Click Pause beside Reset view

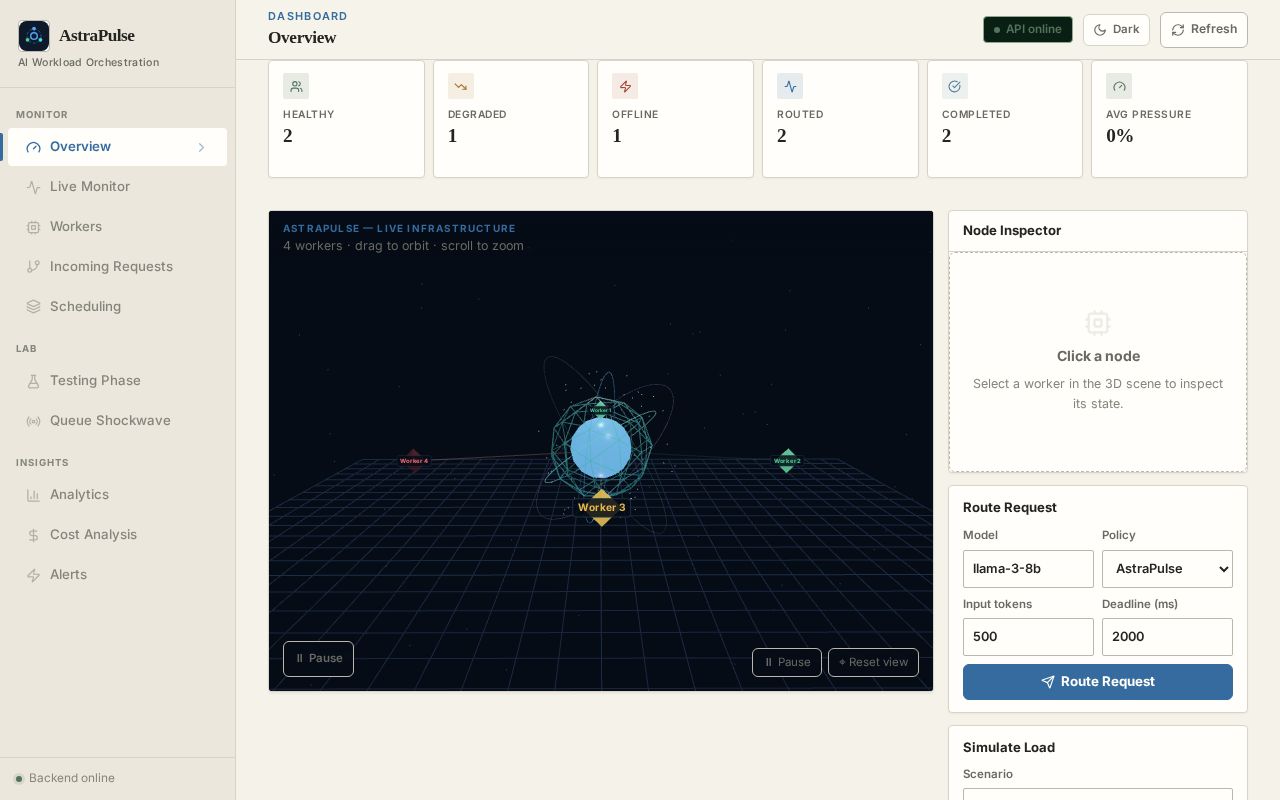[787, 662]
